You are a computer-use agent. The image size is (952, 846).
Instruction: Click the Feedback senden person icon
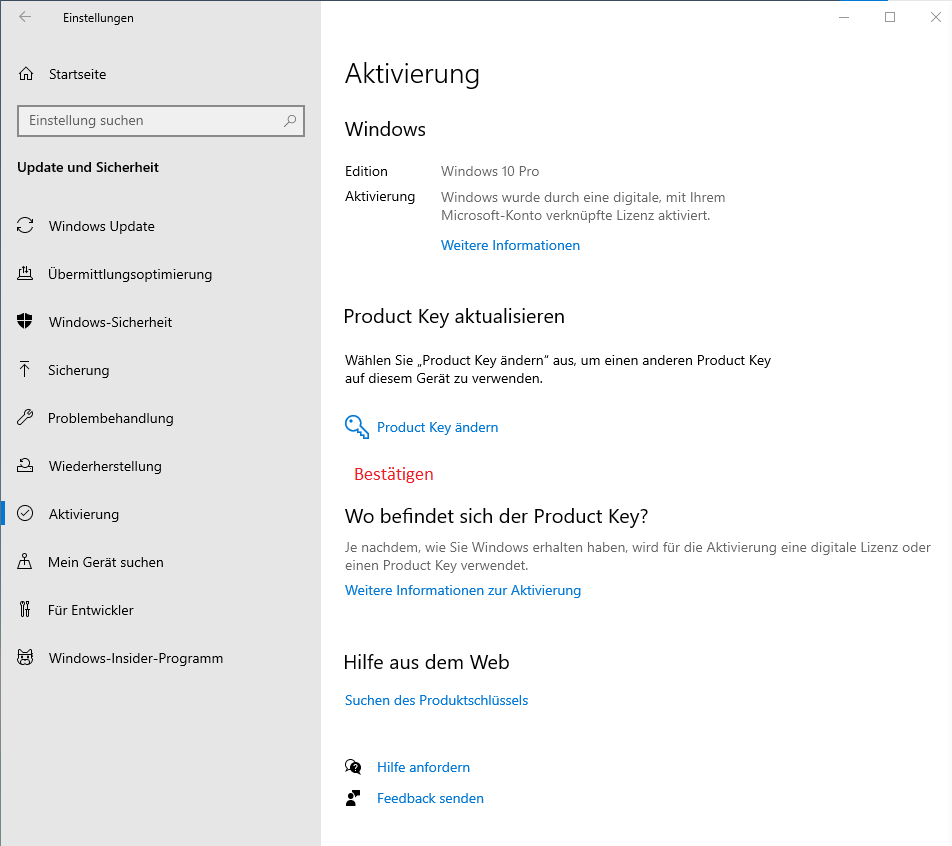click(353, 798)
